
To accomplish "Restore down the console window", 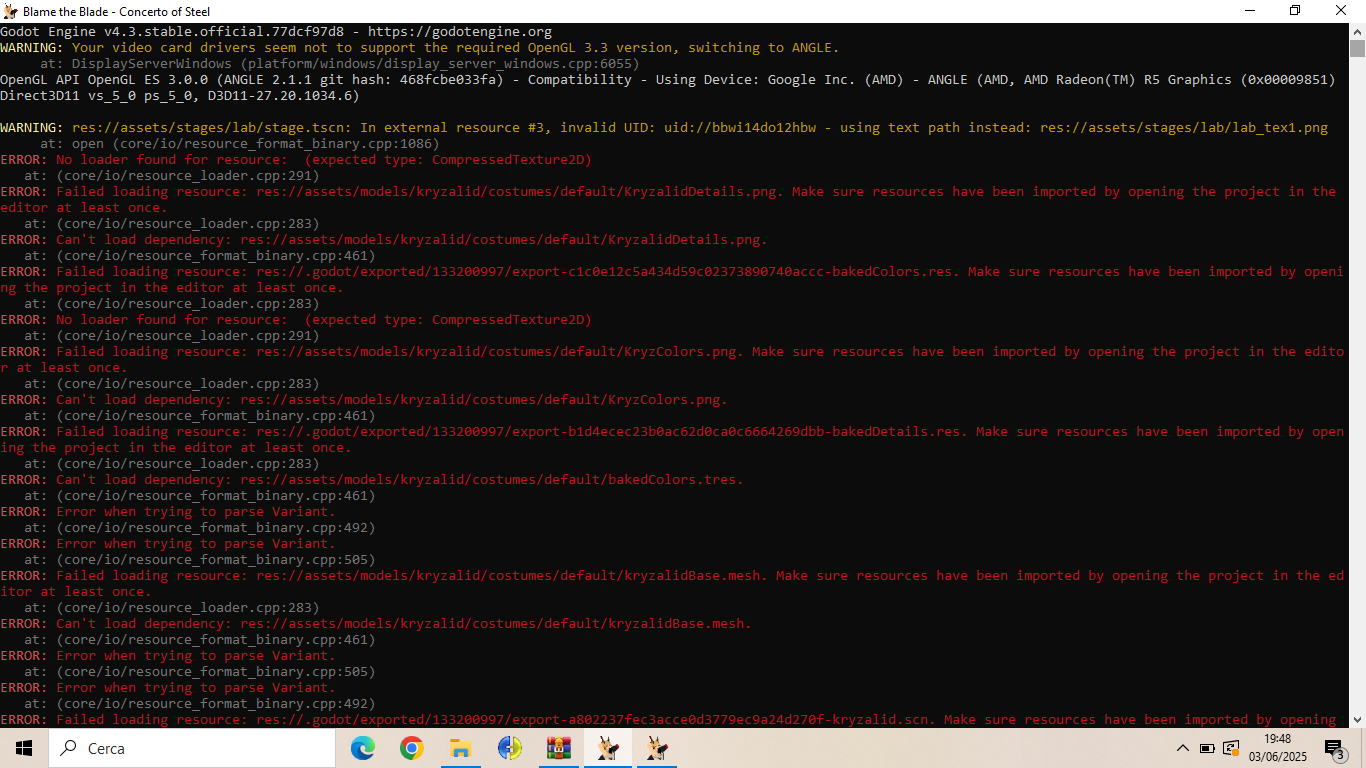I will (1295, 11).
